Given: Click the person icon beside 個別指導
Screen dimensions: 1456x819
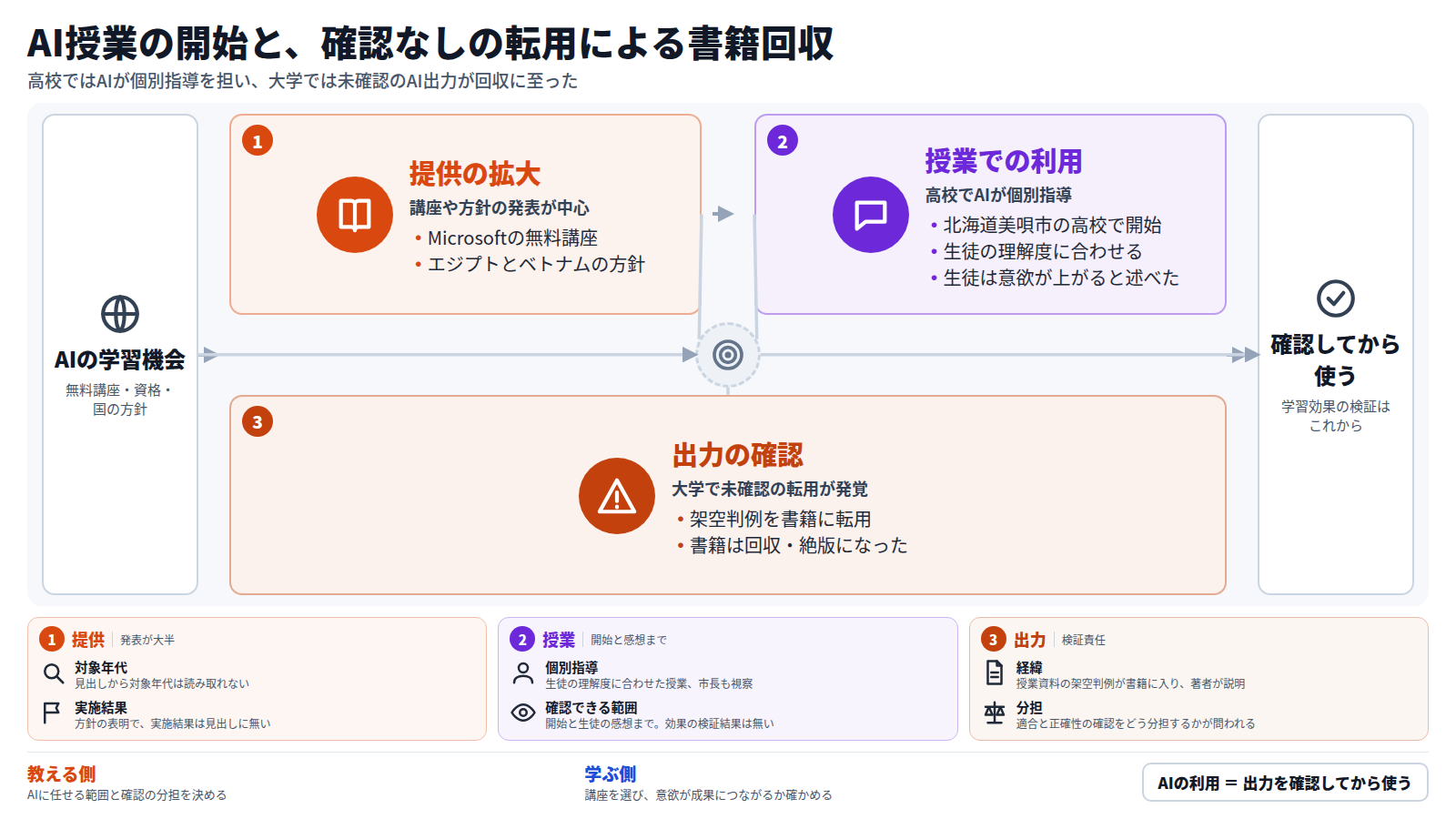Looking at the screenshot, I should (x=523, y=673).
